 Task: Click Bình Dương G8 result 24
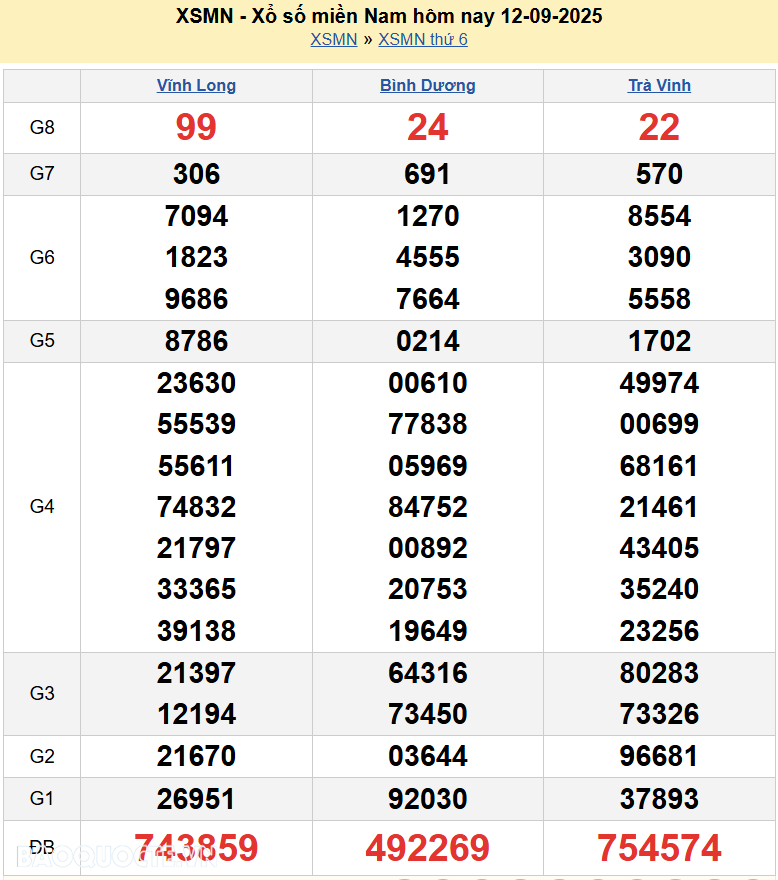coord(427,127)
